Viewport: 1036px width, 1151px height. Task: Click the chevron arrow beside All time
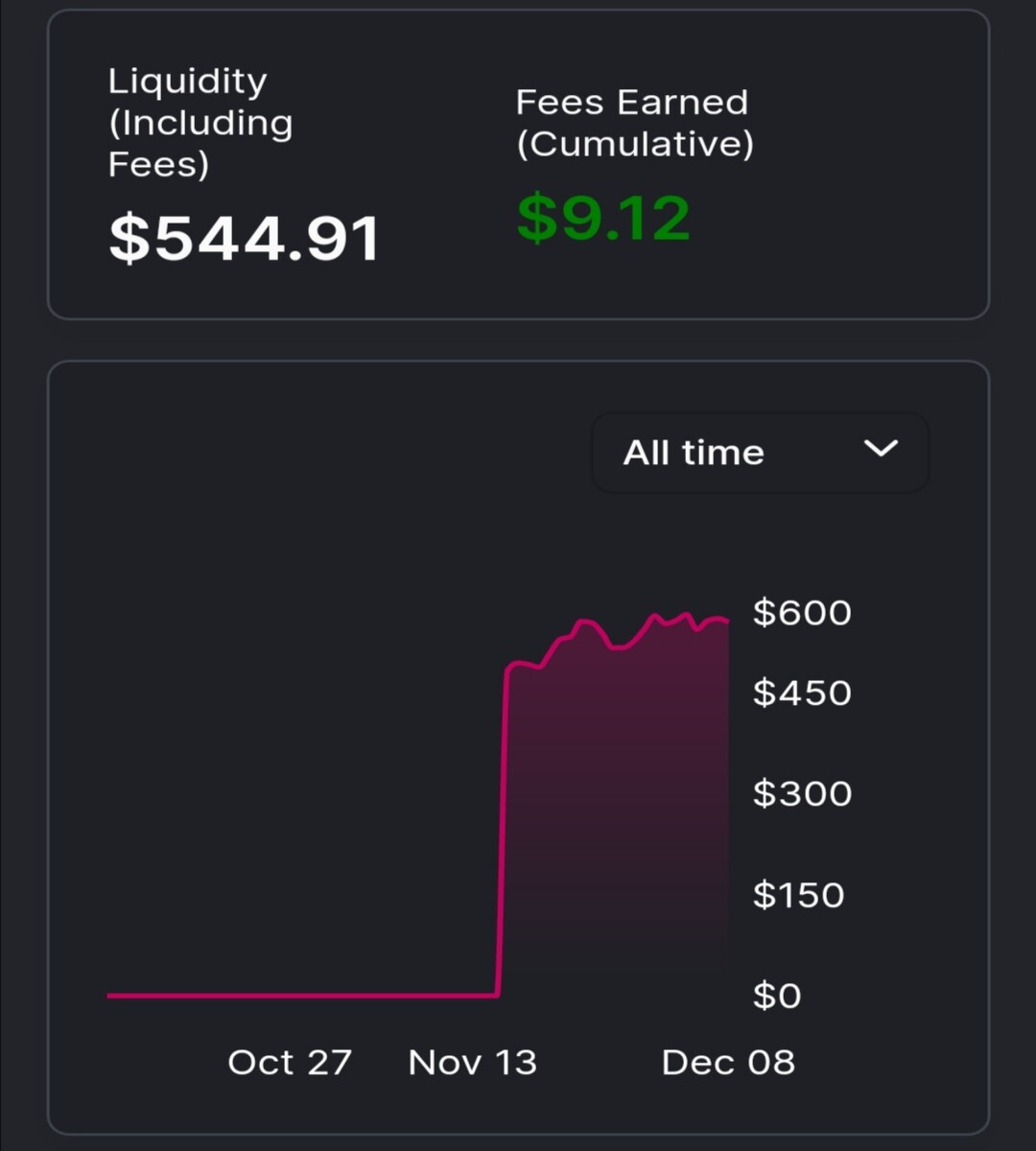coord(881,448)
